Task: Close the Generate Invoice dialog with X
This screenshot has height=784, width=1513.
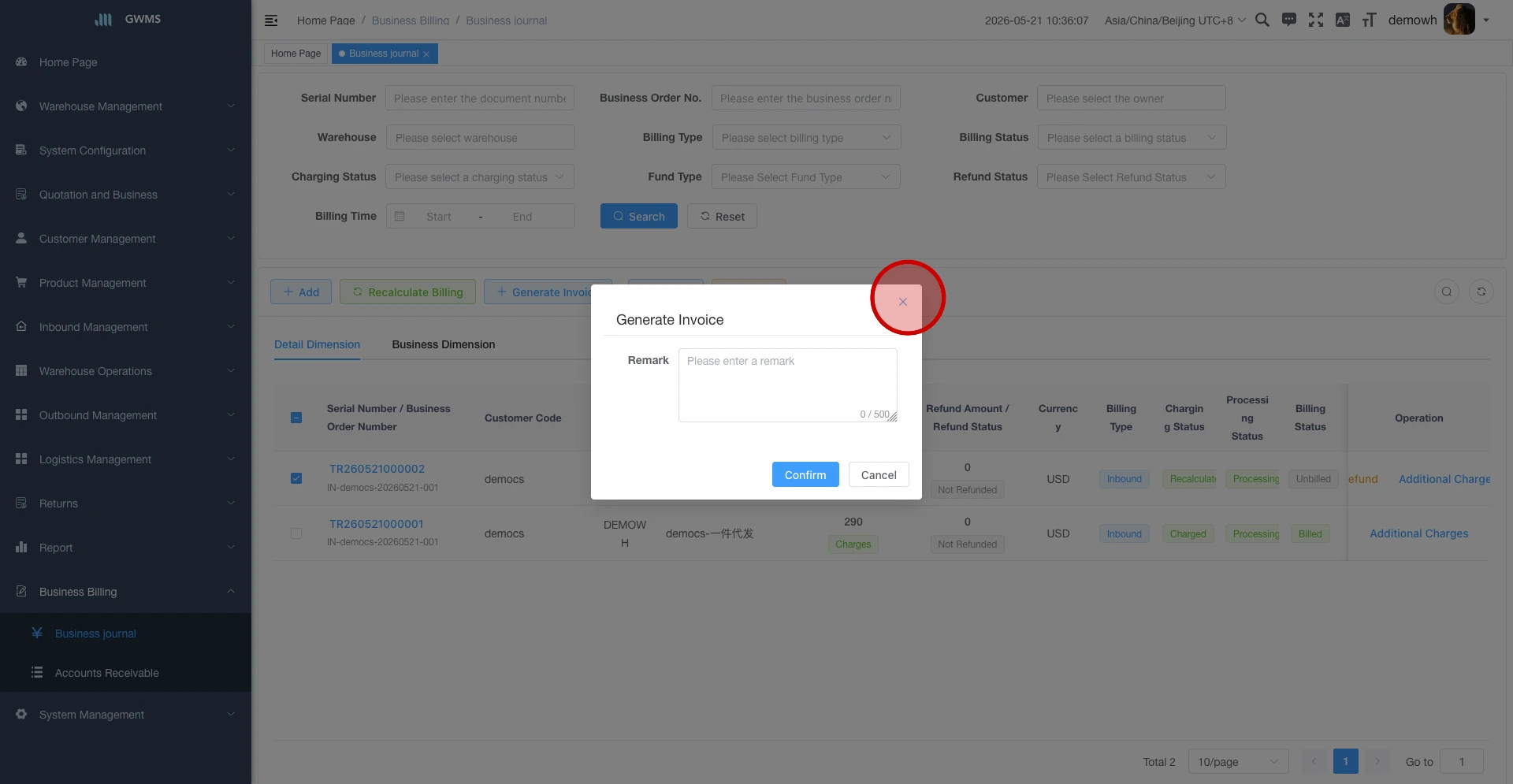Action: pyautogui.click(x=903, y=302)
